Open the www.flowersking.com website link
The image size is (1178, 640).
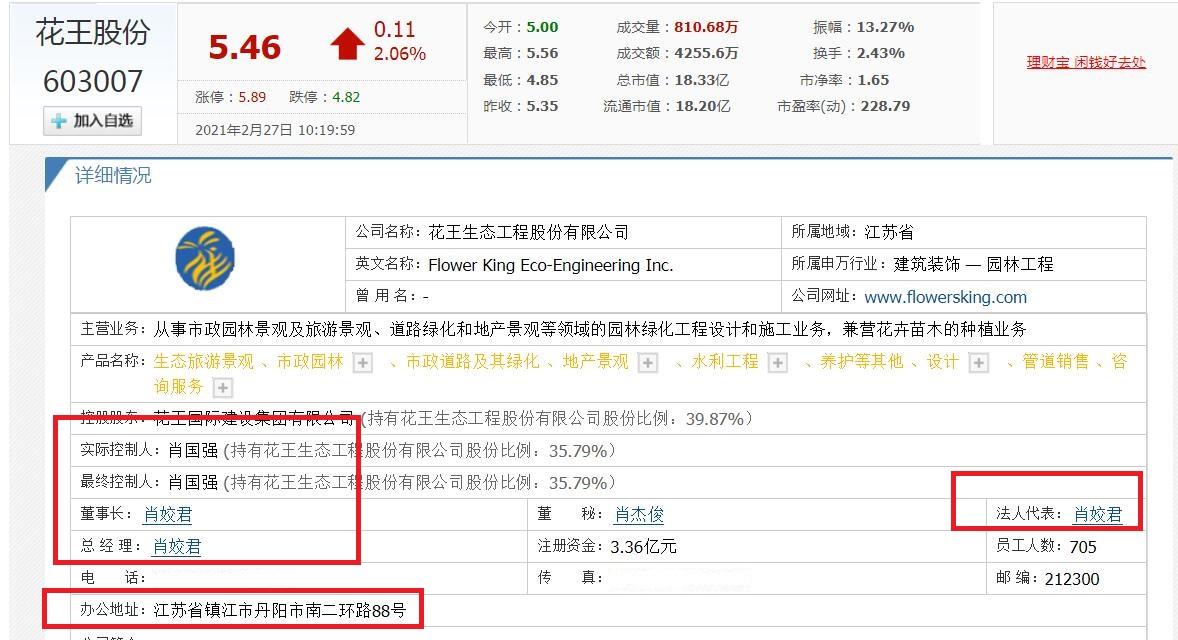click(x=945, y=297)
